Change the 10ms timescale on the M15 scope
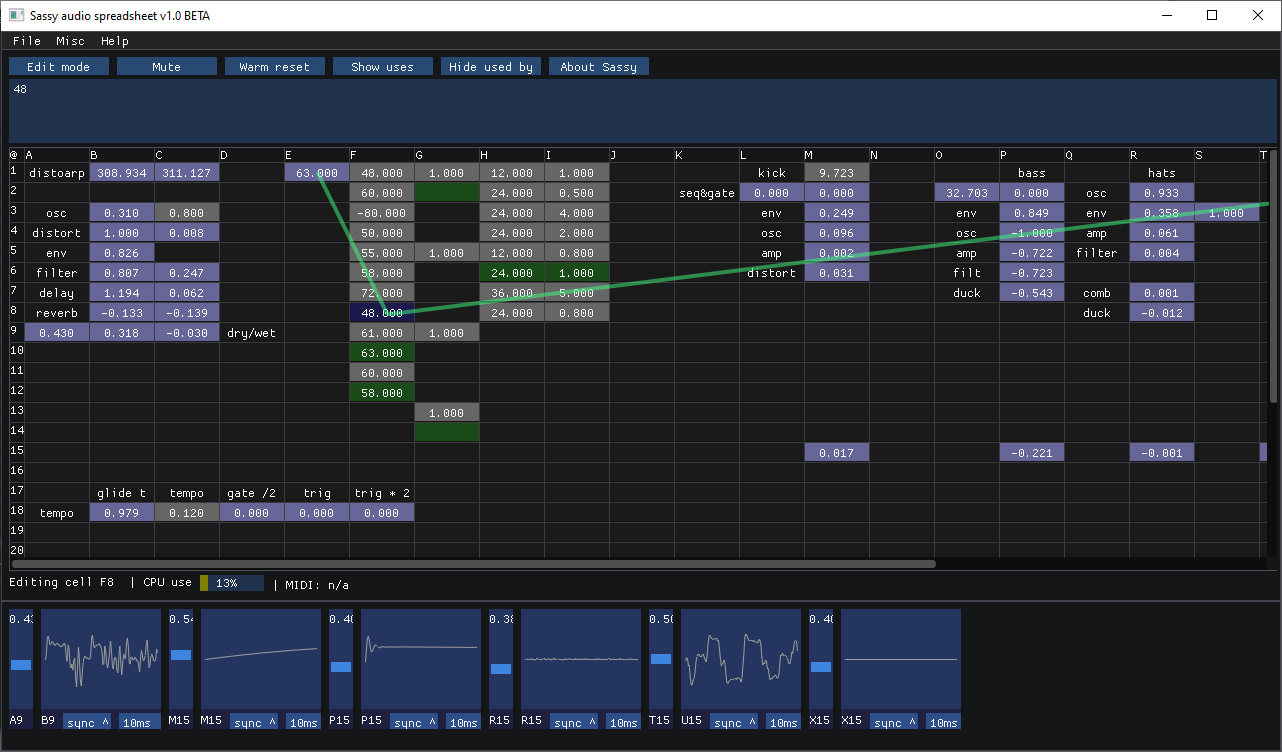This screenshot has width=1282, height=752. [x=303, y=721]
